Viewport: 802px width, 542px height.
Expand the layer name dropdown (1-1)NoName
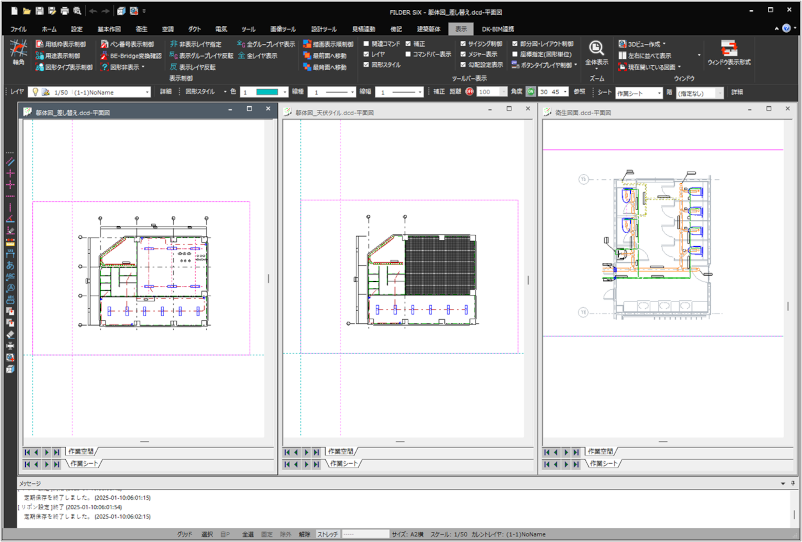pos(147,92)
